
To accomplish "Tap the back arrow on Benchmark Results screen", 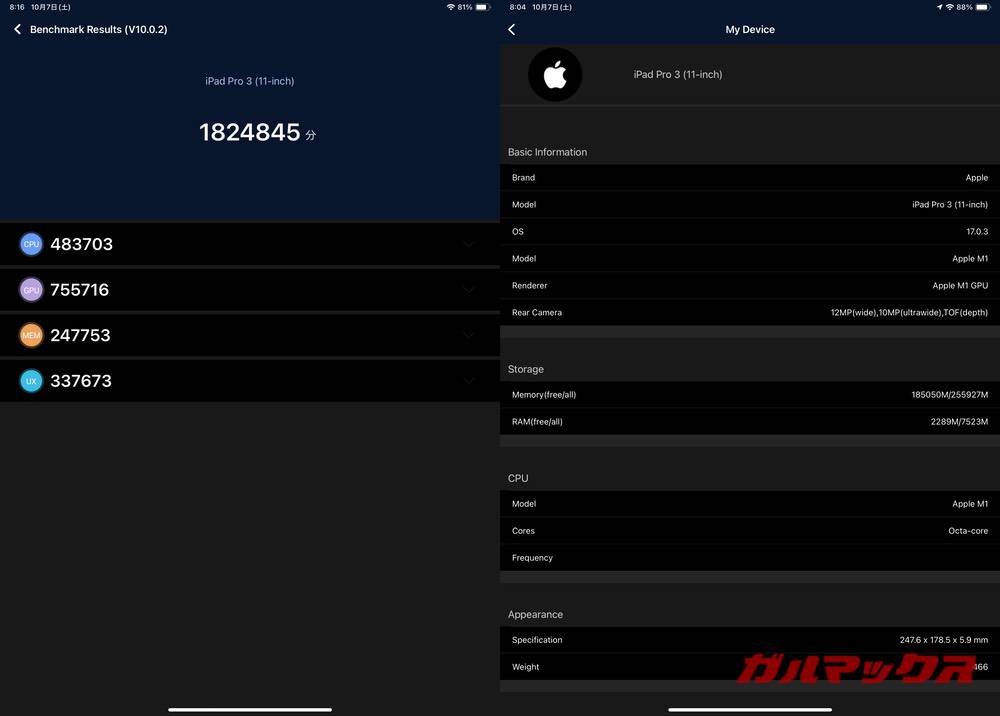I will pos(16,29).
